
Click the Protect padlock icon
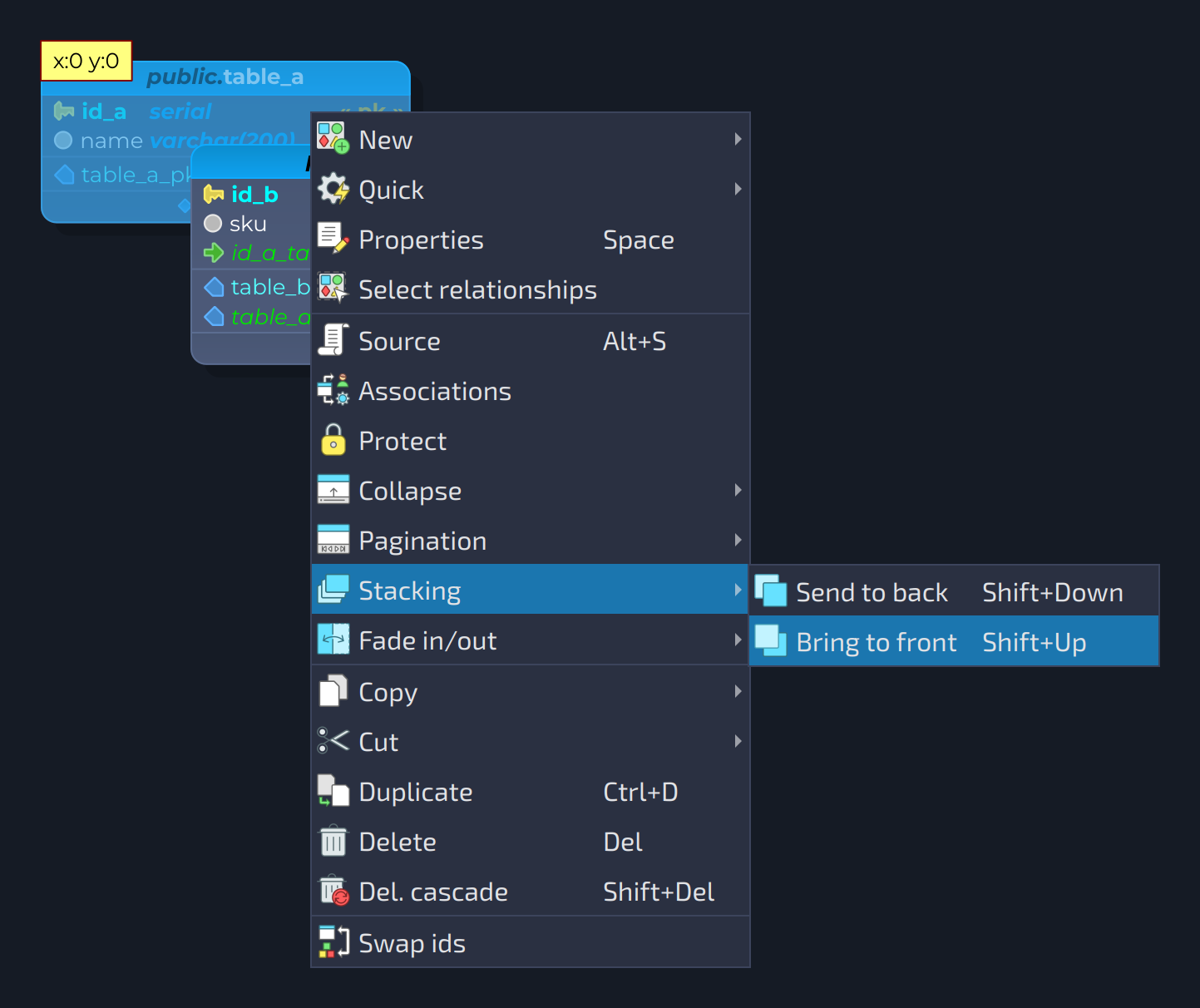pos(333,440)
